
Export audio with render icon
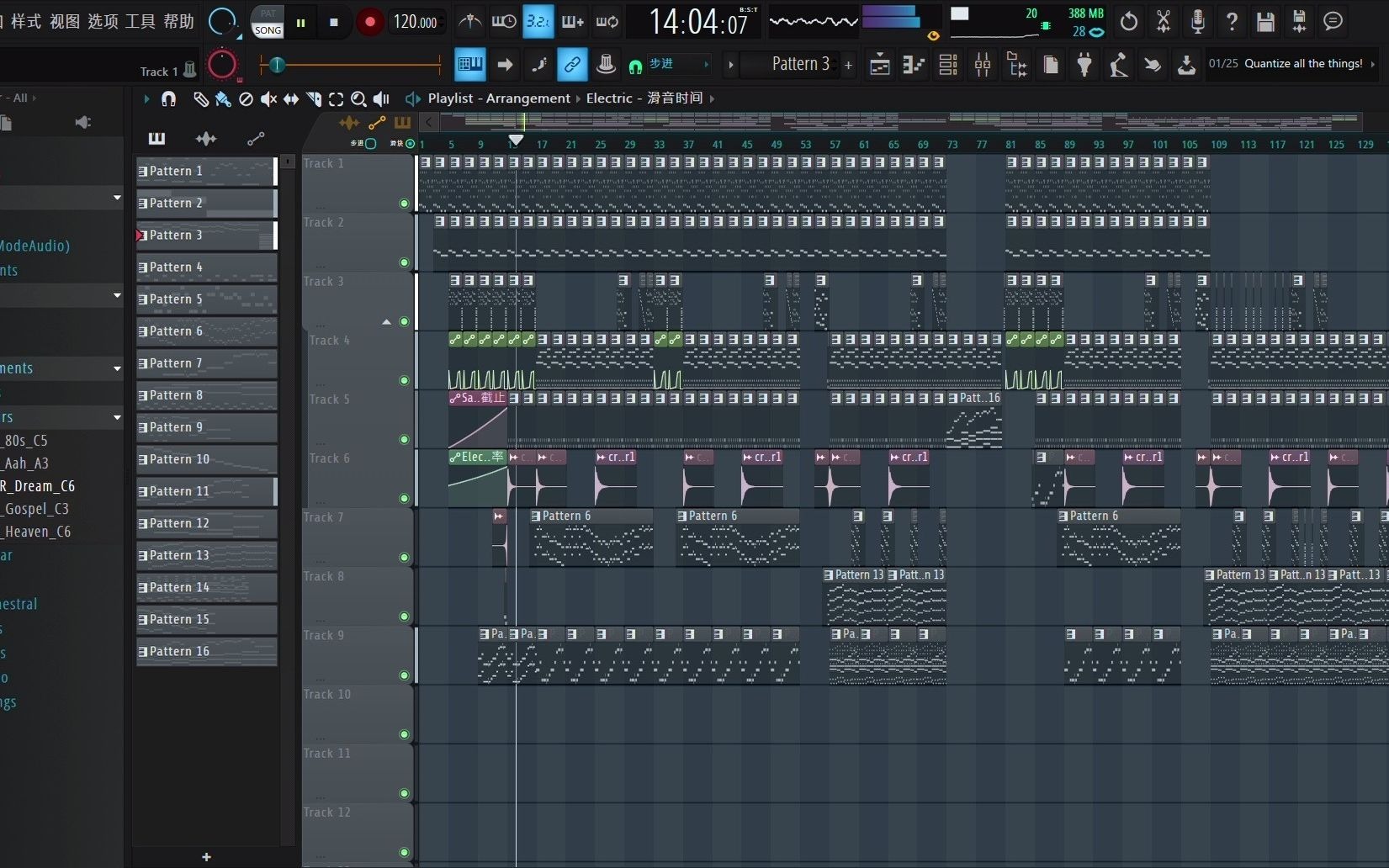pos(1299,22)
